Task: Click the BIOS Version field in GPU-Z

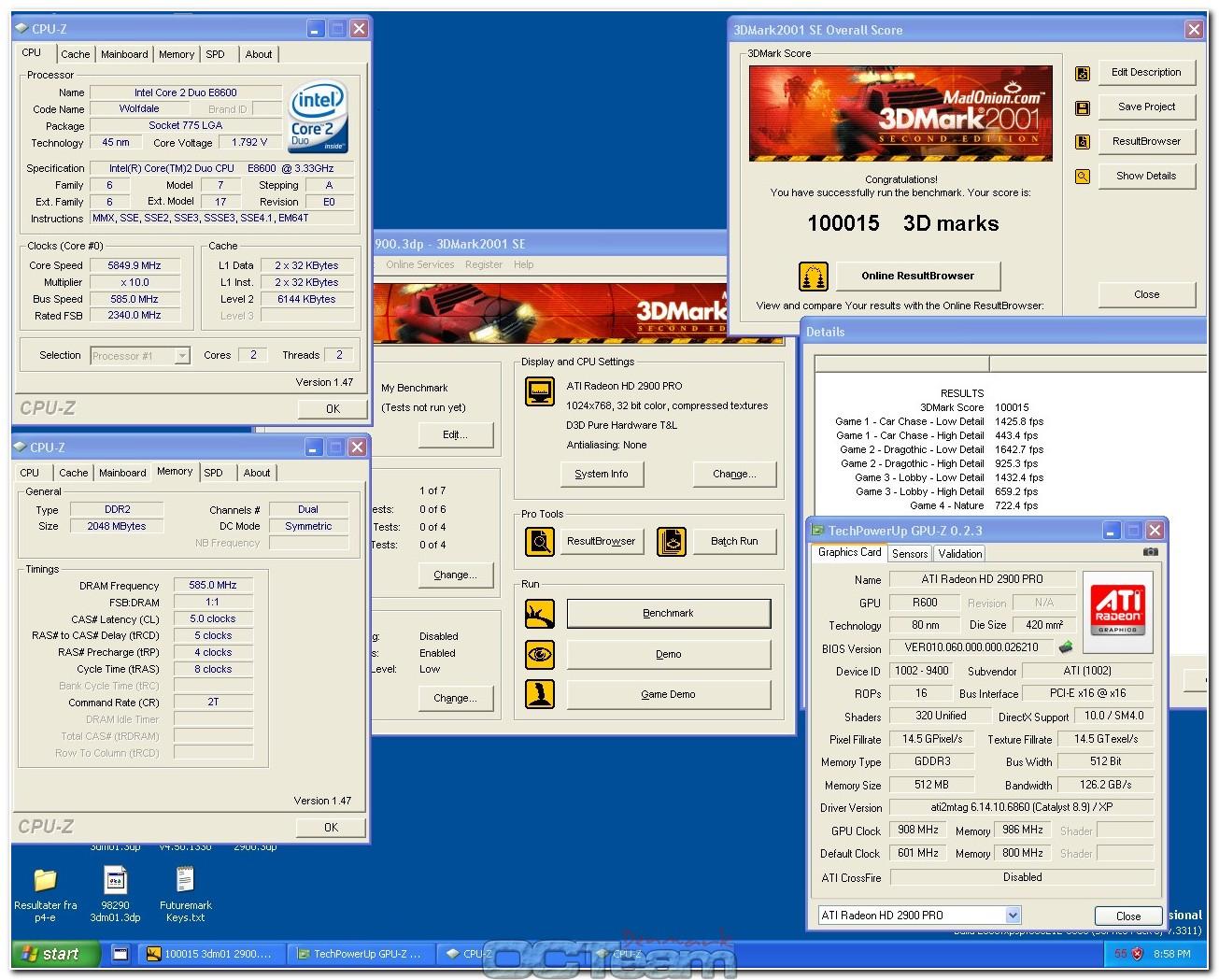Action: (x=971, y=647)
